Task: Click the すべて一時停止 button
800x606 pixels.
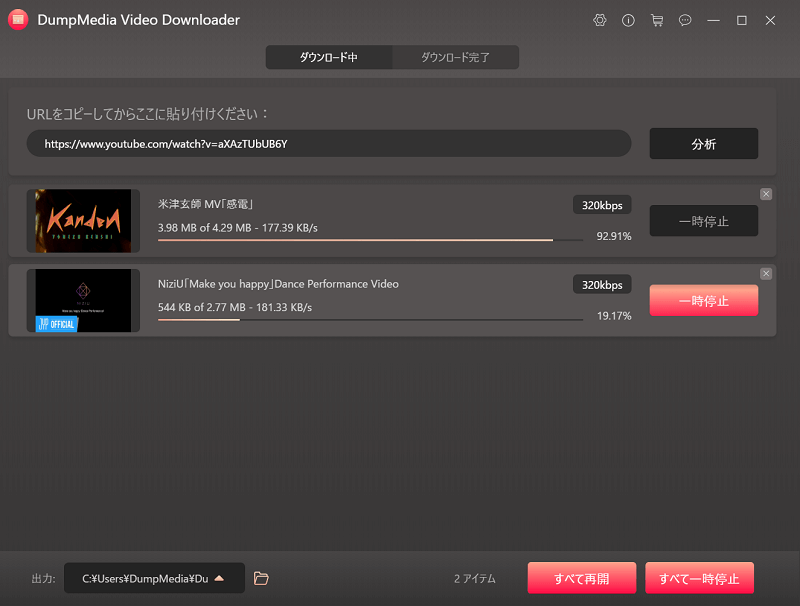Action: 699,578
